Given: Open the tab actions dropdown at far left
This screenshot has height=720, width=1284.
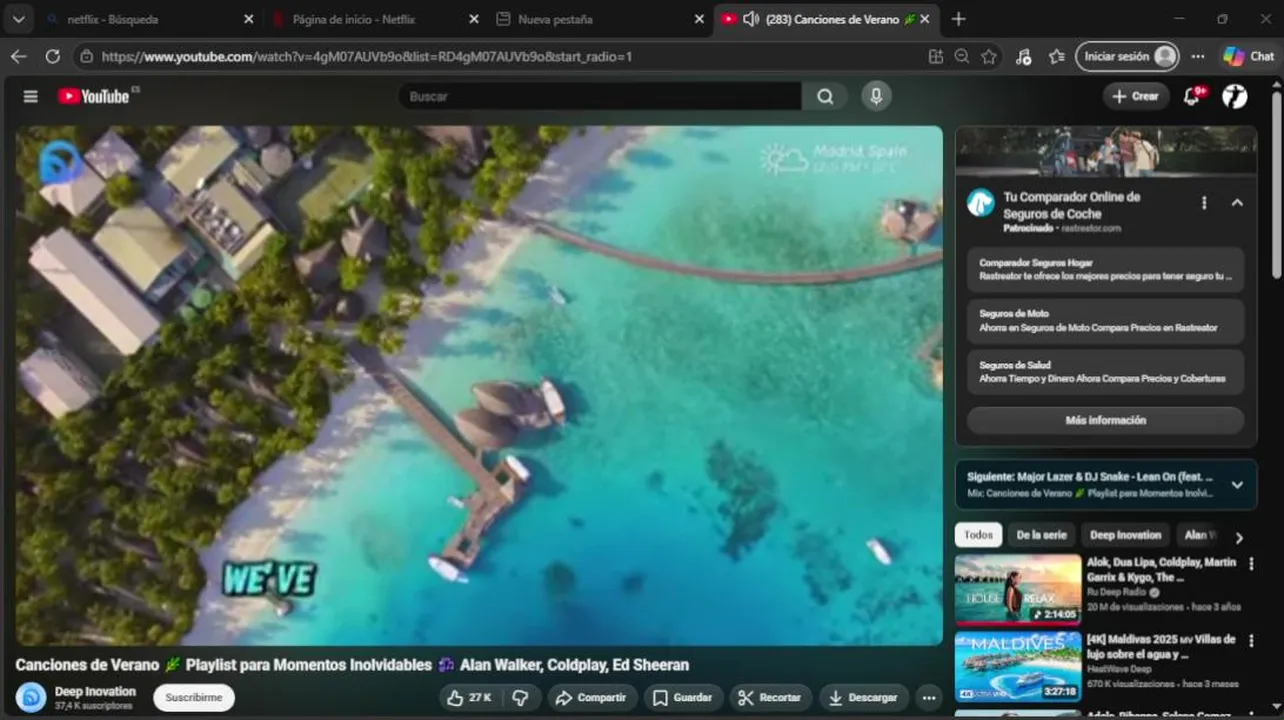Looking at the screenshot, I should (18, 19).
